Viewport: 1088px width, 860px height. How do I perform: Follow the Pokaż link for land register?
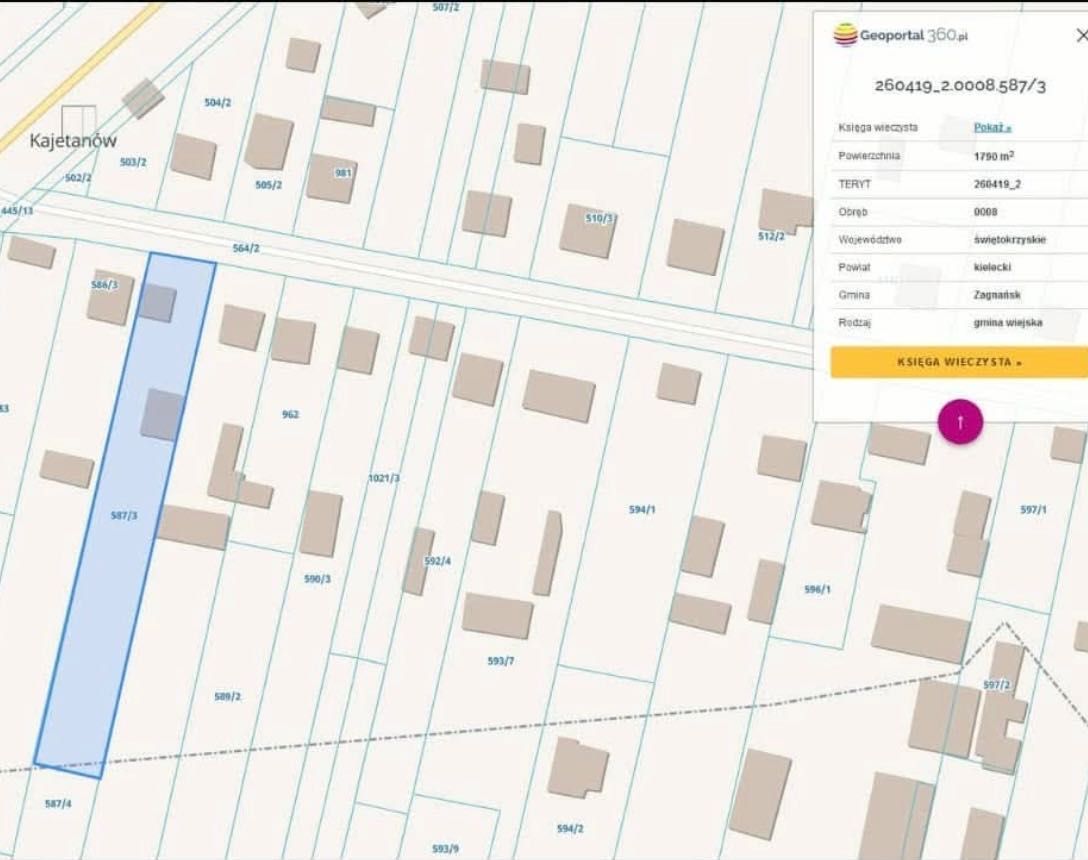[x=992, y=128]
